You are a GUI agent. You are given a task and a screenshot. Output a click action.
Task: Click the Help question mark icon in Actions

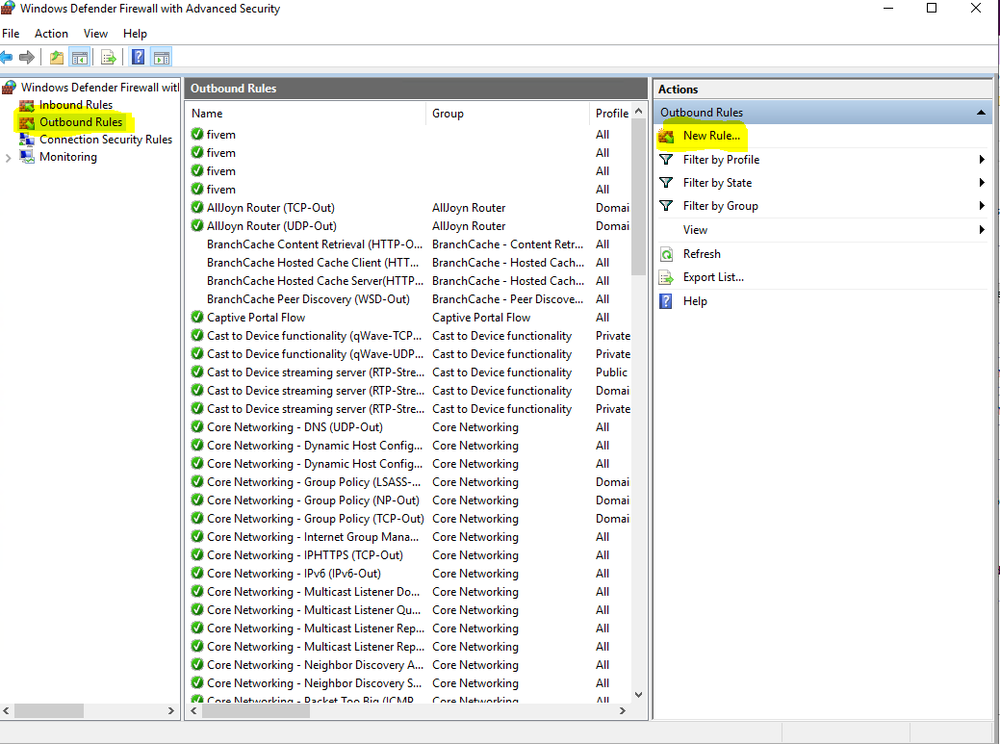click(x=666, y=301)
